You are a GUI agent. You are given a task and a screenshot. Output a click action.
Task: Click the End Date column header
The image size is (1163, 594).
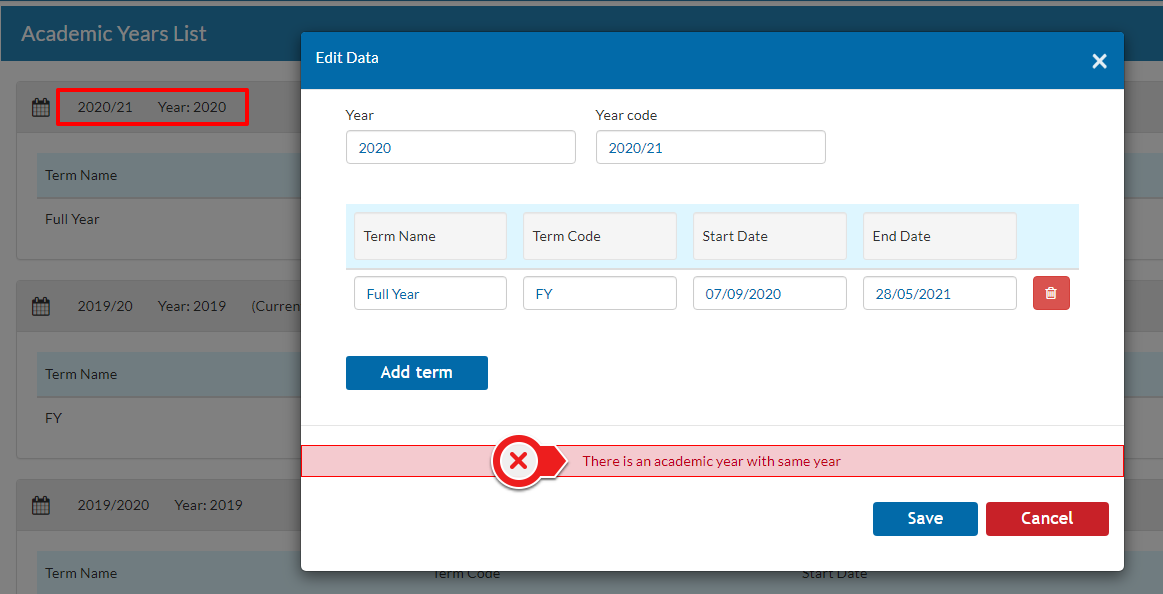(x=939, y=236)
